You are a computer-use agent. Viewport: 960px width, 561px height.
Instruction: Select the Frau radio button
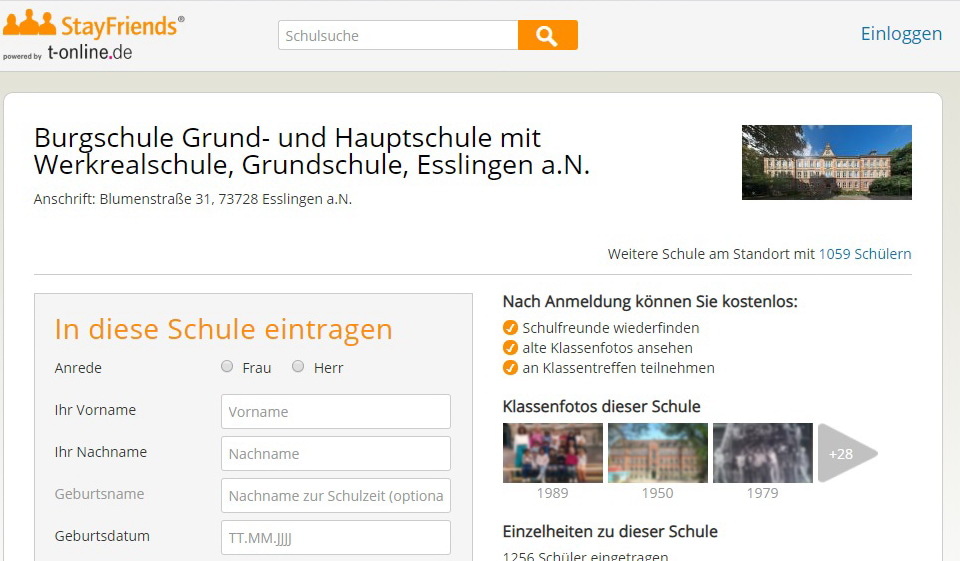[227, 367]
